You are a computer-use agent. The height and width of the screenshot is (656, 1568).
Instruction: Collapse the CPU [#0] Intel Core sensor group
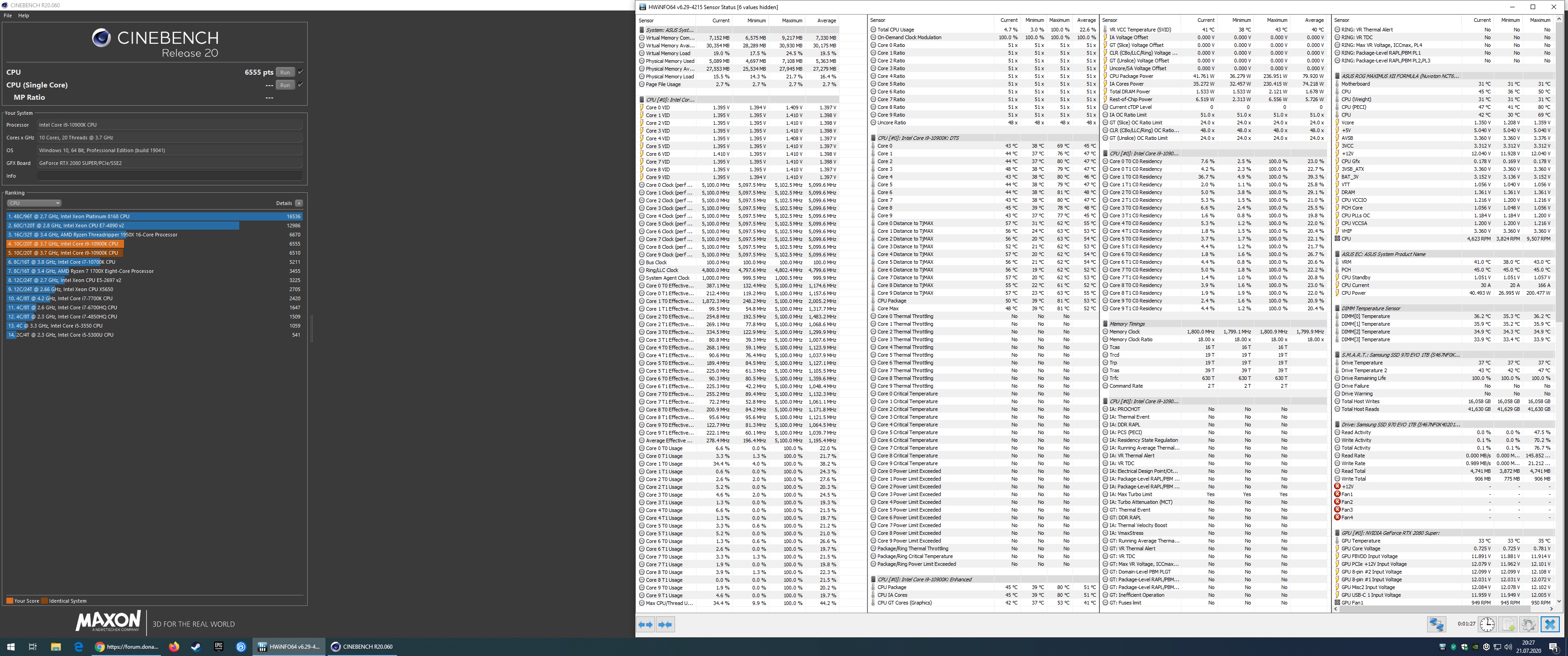[738, 99]
